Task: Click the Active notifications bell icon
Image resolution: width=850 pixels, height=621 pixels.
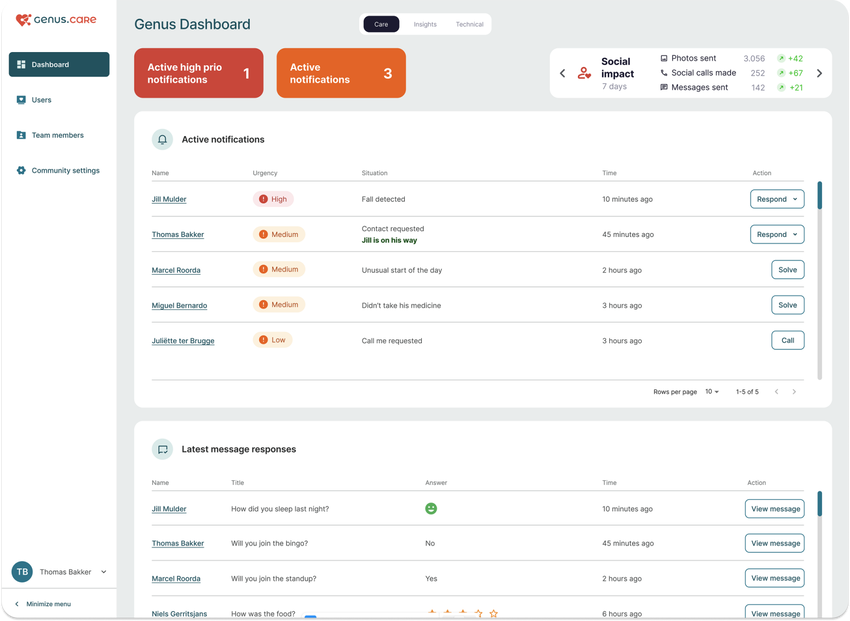Action: (162, 140)
